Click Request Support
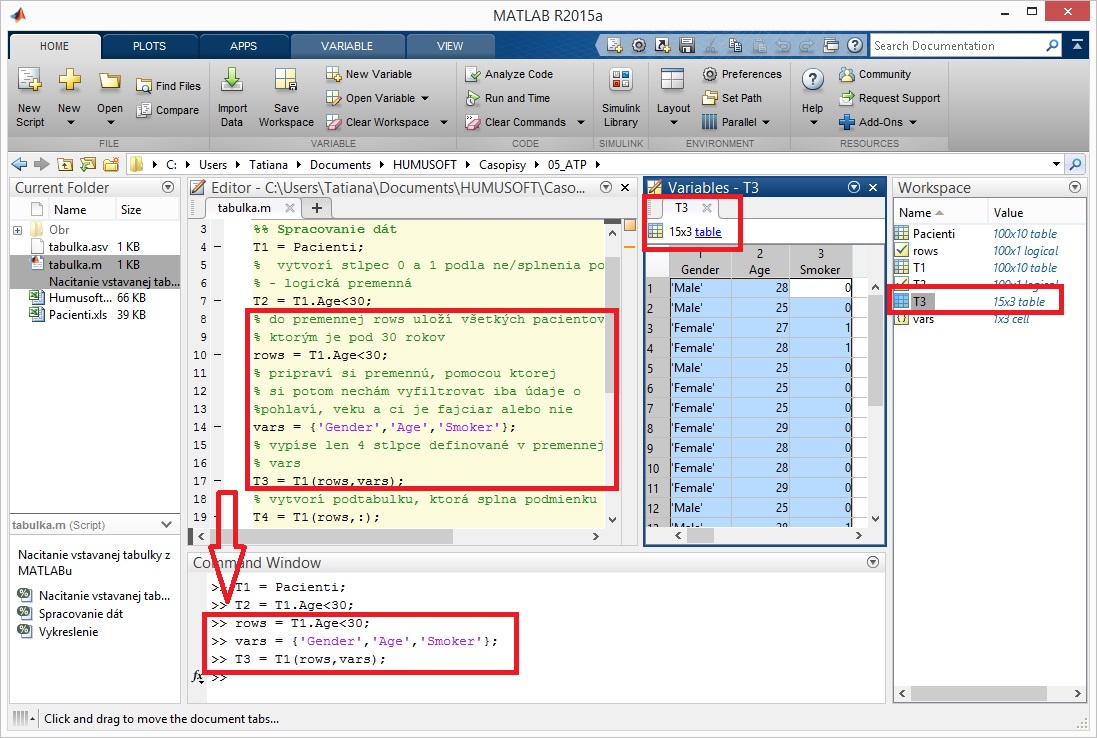This screenshot has width=1097, height=738. coord(889,98)
